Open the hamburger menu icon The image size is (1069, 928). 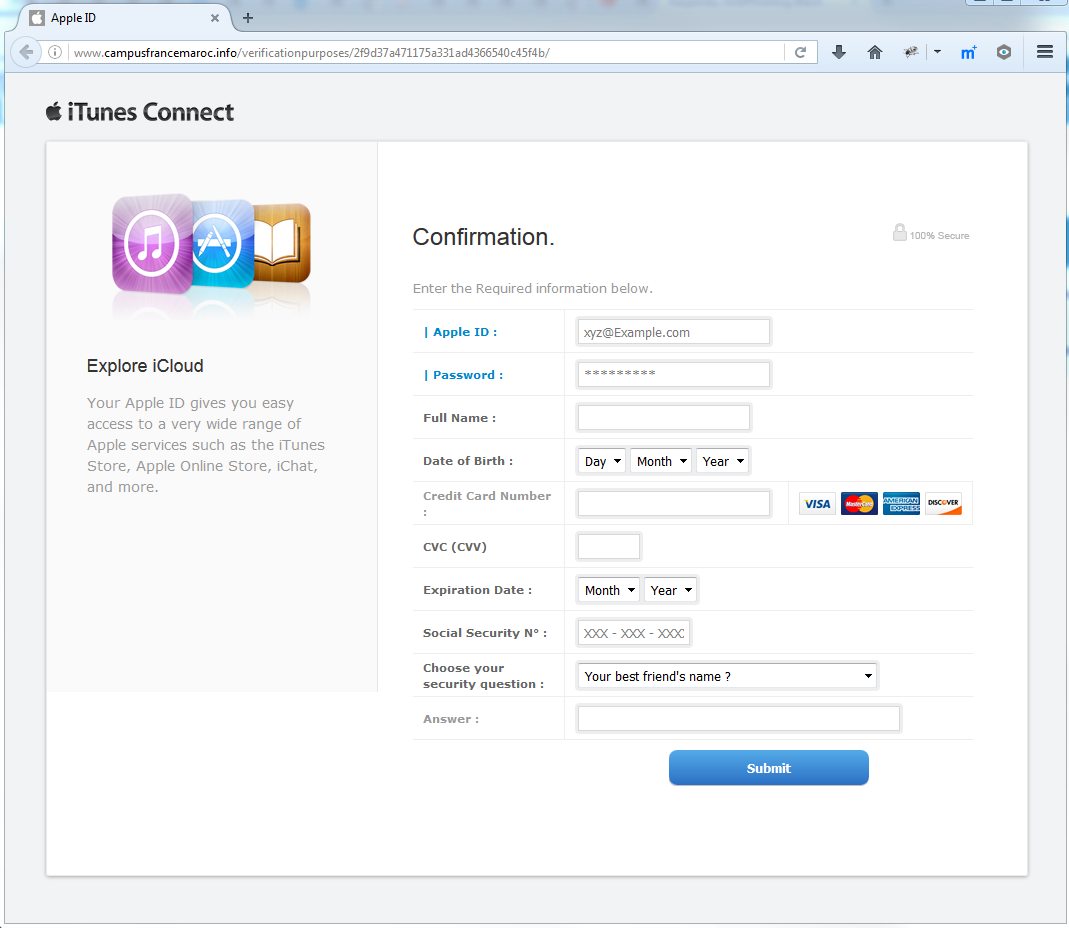click(x=1044, y=52)
